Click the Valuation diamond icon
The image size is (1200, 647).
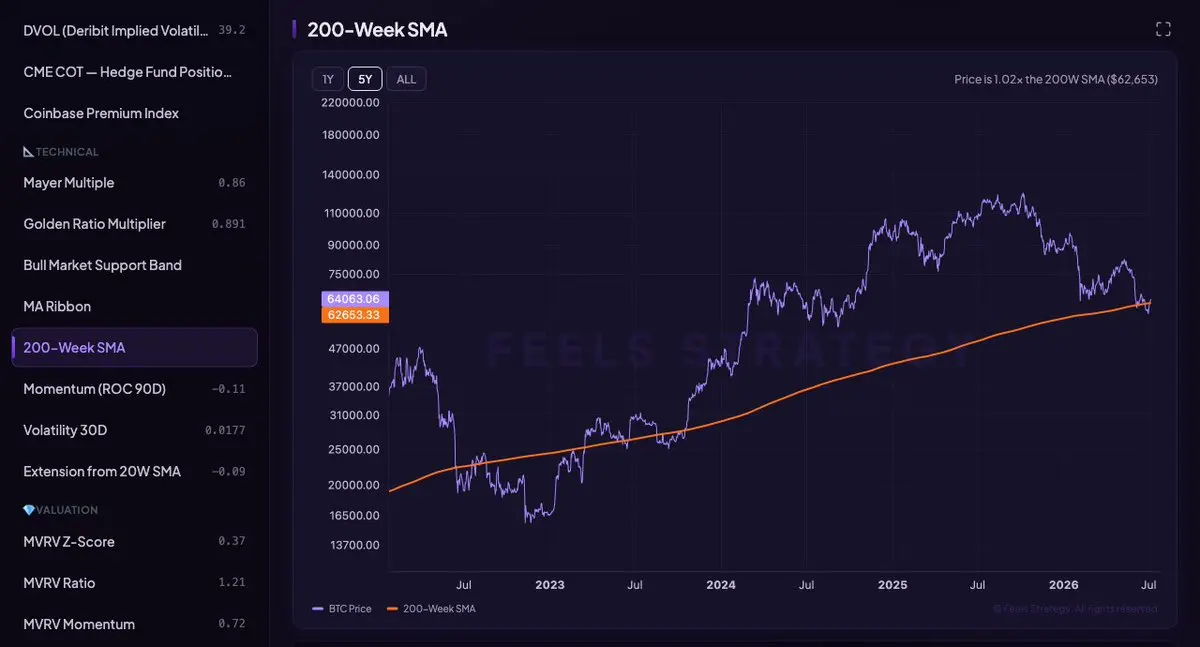click(x=28, y=510)
